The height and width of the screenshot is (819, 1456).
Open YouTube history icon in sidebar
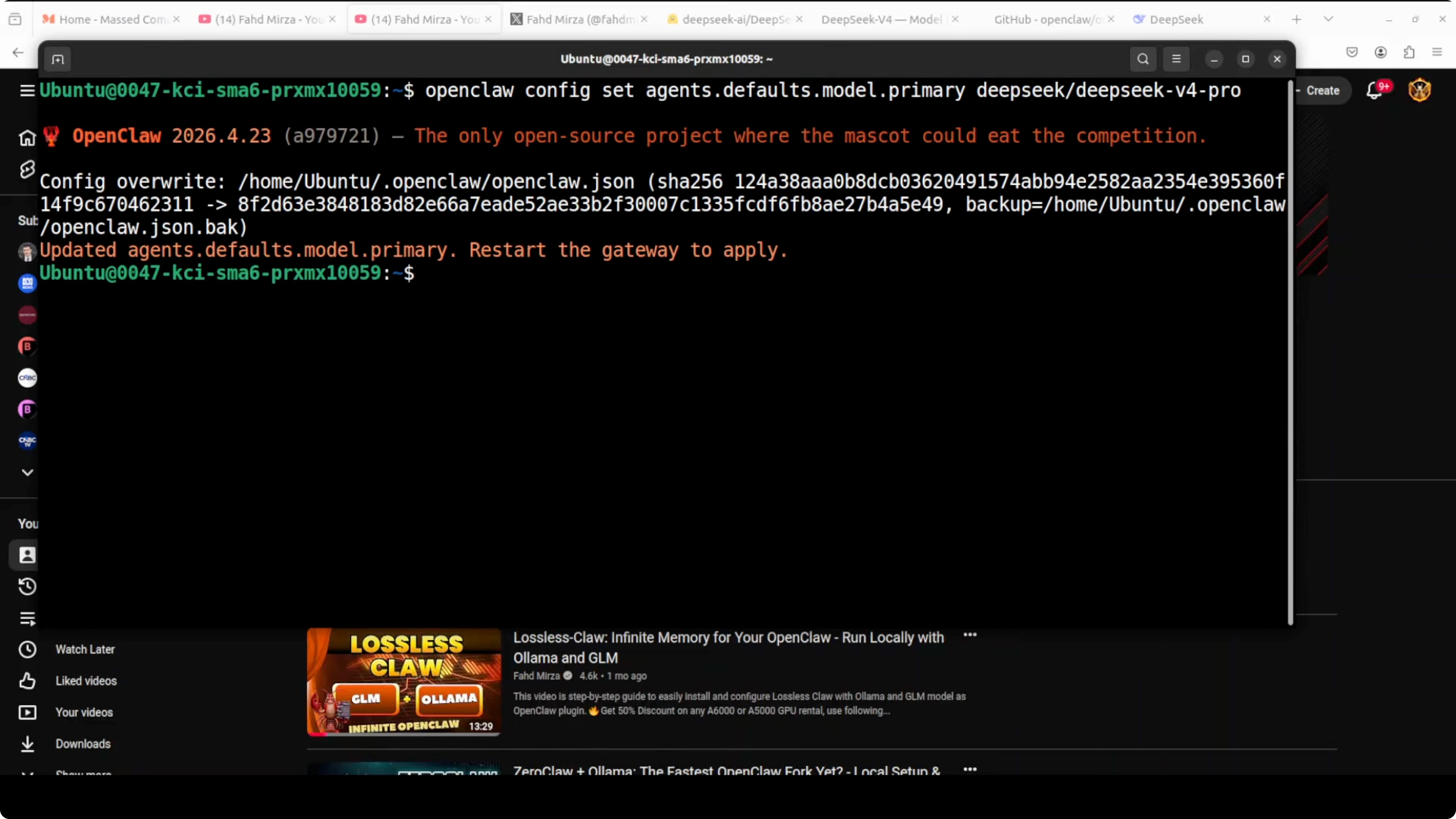click(x=27, y=587)
